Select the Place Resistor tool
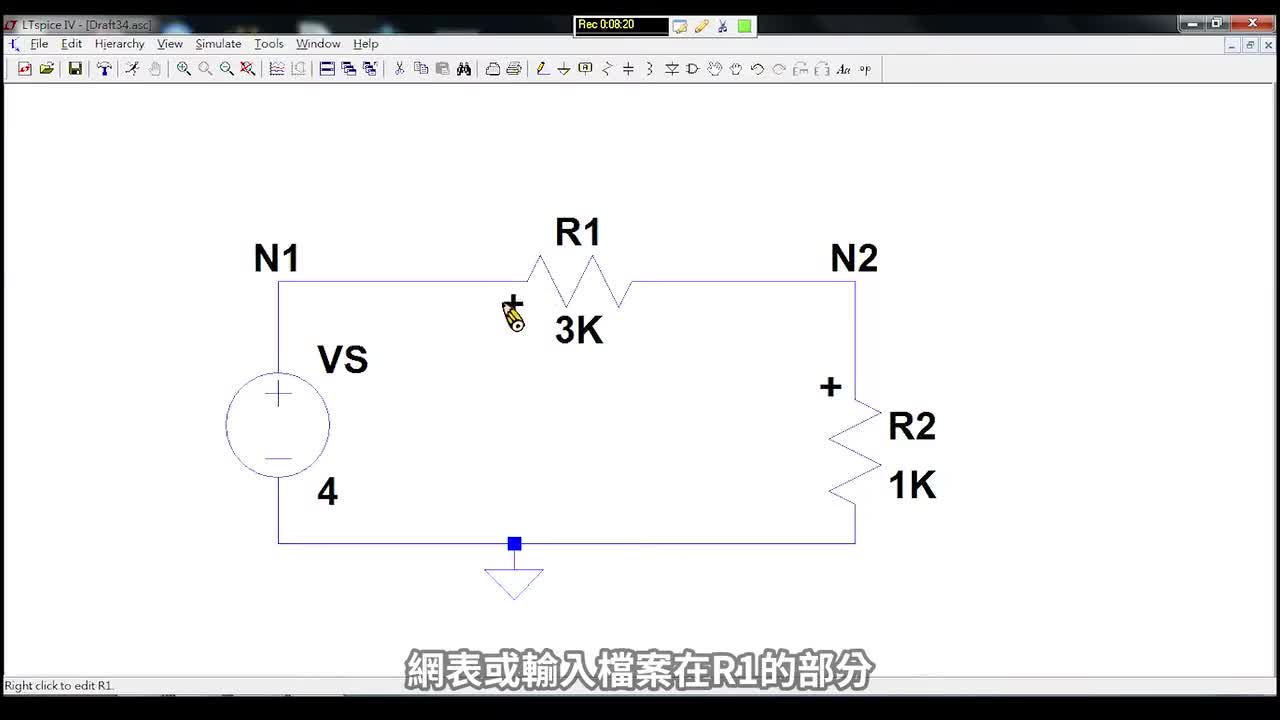The width and height of the screenshot is (1280, 720). click(607, 69)
